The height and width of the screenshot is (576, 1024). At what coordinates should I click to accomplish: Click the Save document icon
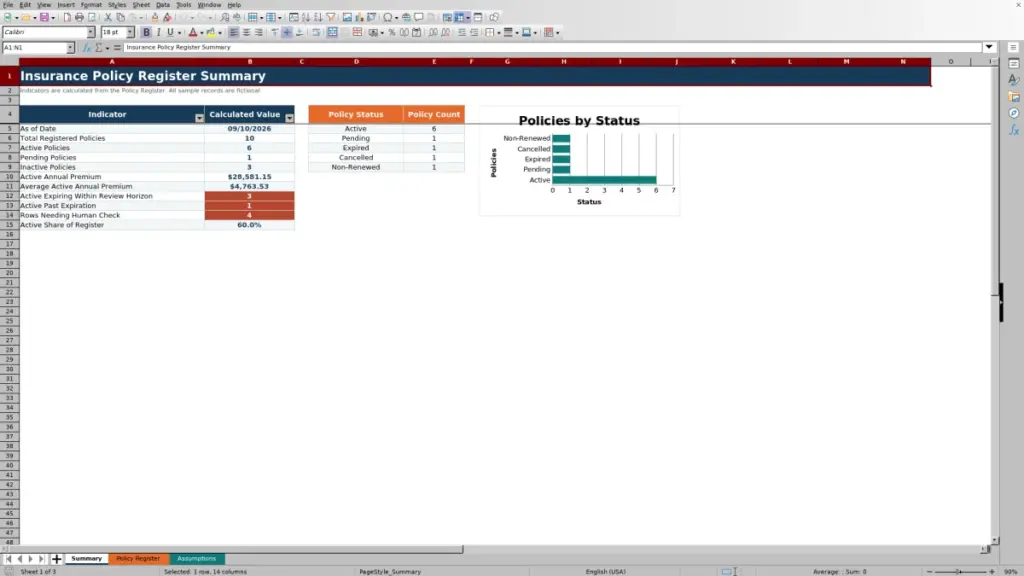44,18
